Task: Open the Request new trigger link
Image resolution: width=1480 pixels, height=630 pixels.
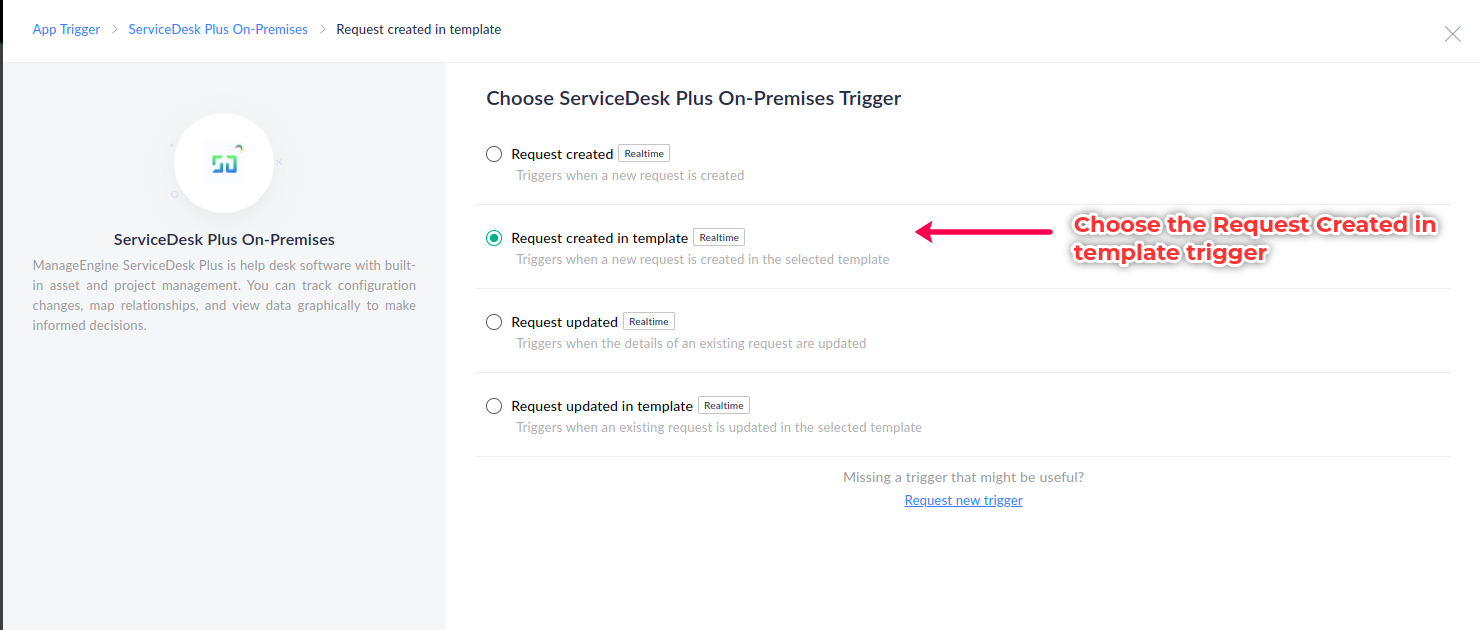Action: pos(963,500)
